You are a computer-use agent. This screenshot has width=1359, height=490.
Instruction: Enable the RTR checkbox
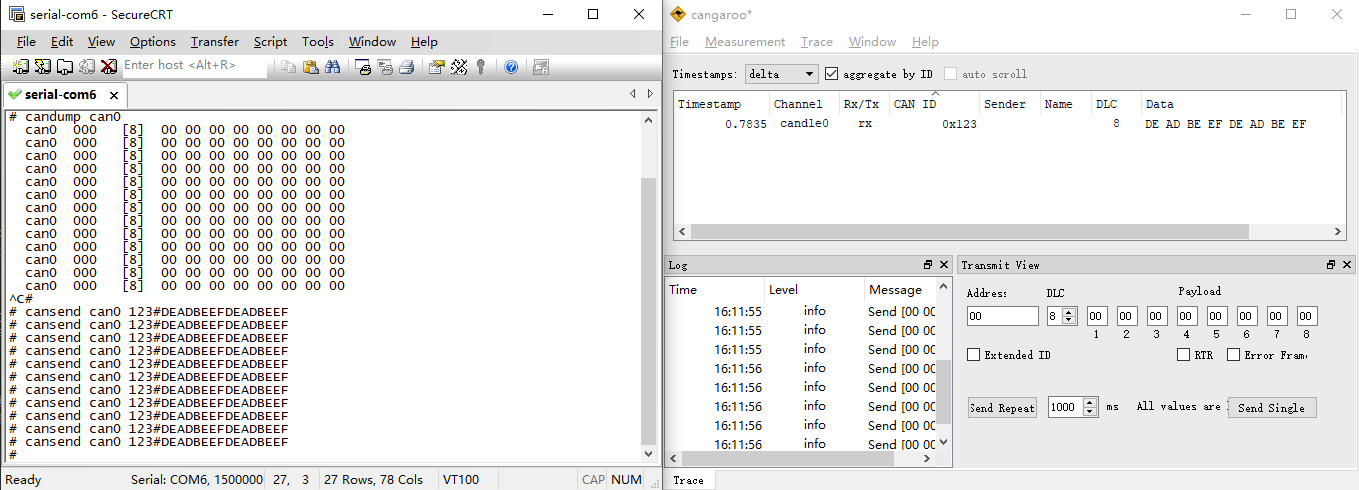click(1184, 355)
